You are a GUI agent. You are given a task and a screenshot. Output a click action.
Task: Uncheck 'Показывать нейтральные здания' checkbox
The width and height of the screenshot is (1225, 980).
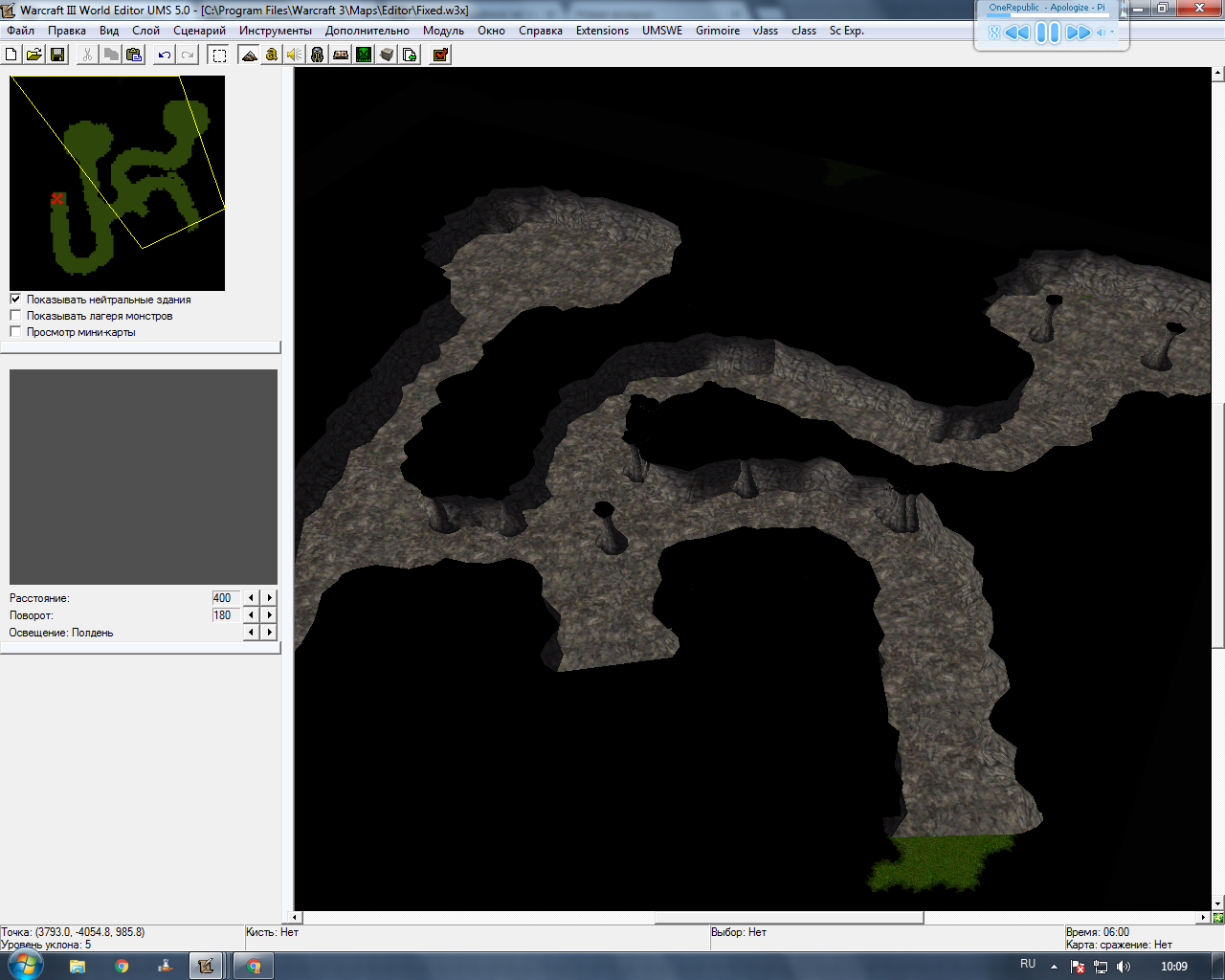coord(15,299)
